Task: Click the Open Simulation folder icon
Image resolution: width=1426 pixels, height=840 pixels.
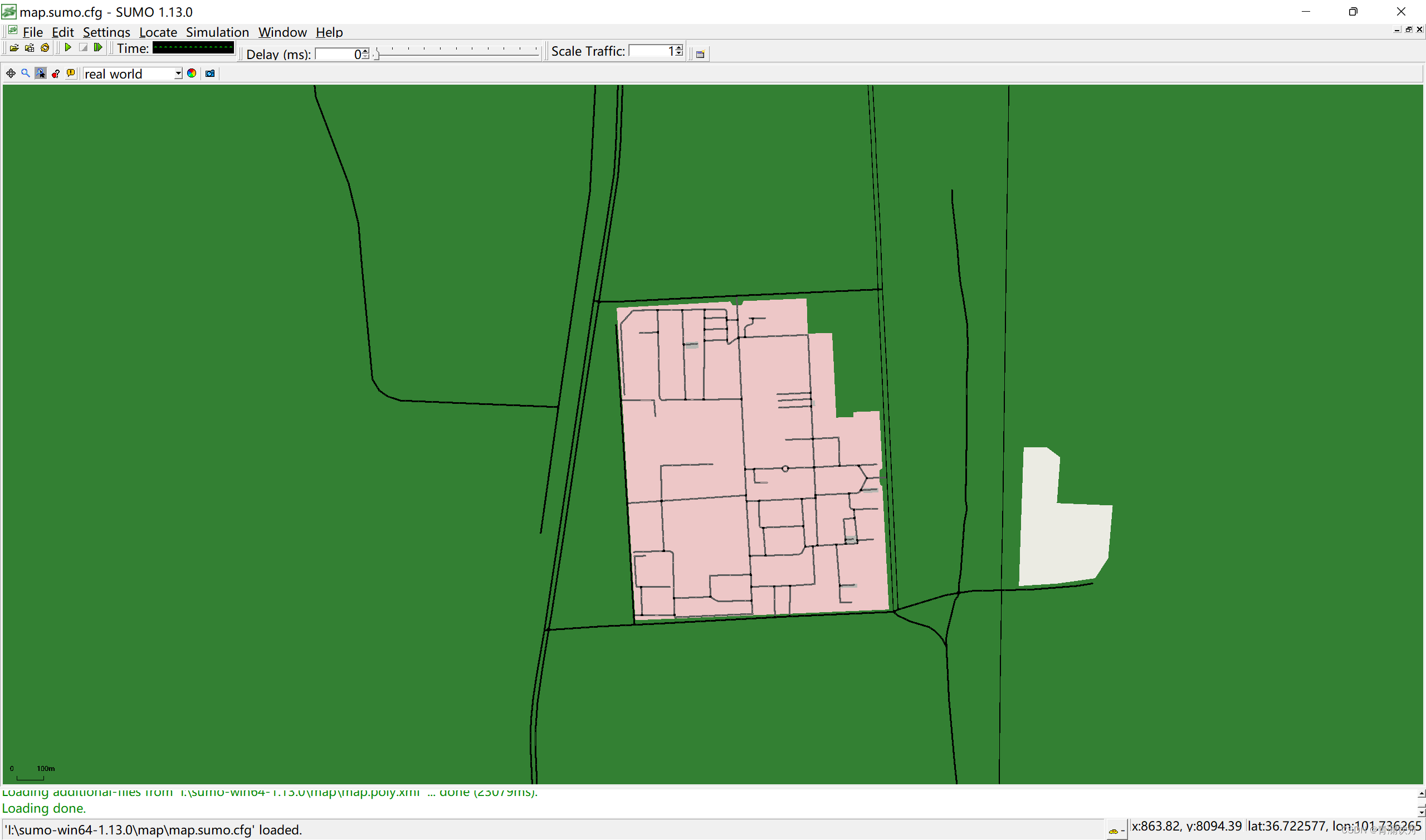Action: [14, 48]
